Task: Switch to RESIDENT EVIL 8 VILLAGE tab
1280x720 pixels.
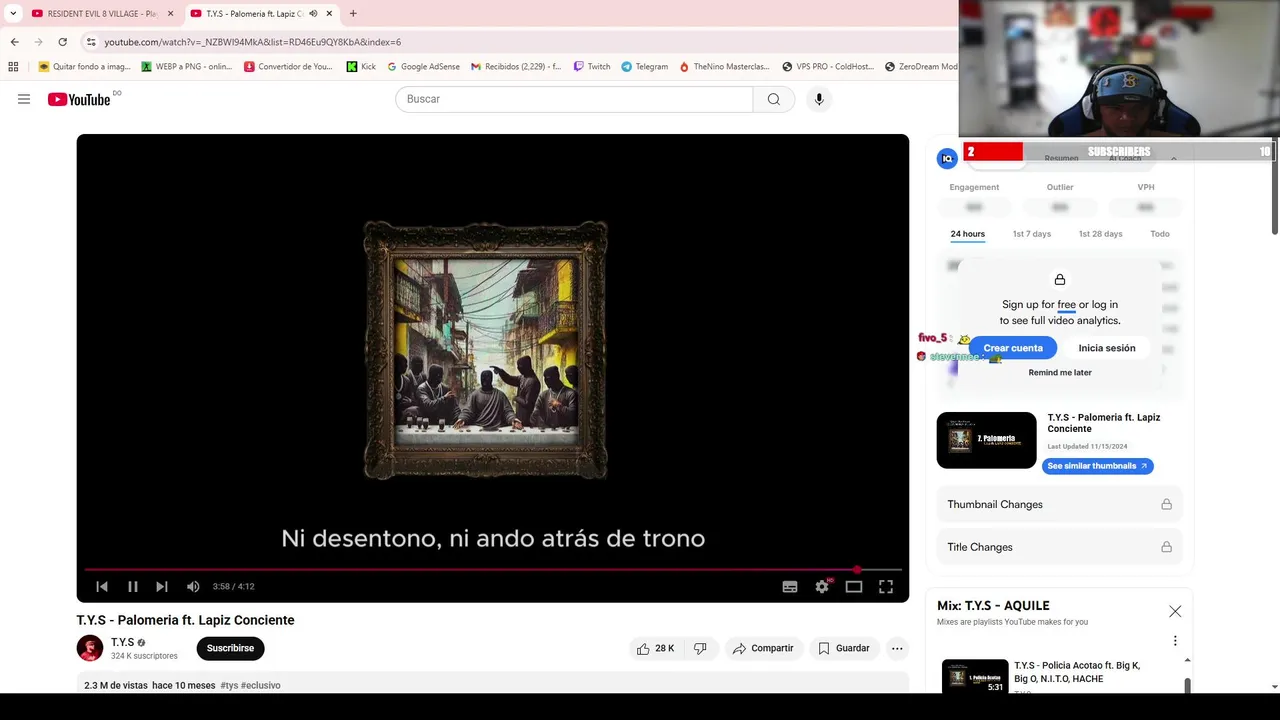Action: coord(97,14)
